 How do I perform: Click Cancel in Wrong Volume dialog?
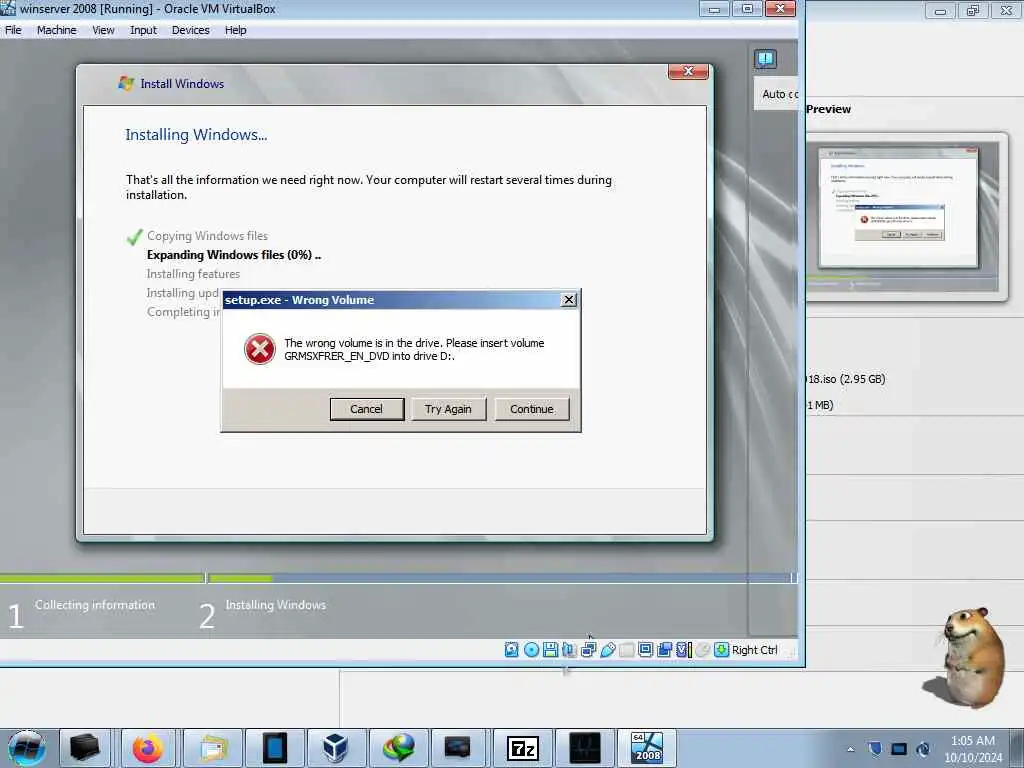366,409
